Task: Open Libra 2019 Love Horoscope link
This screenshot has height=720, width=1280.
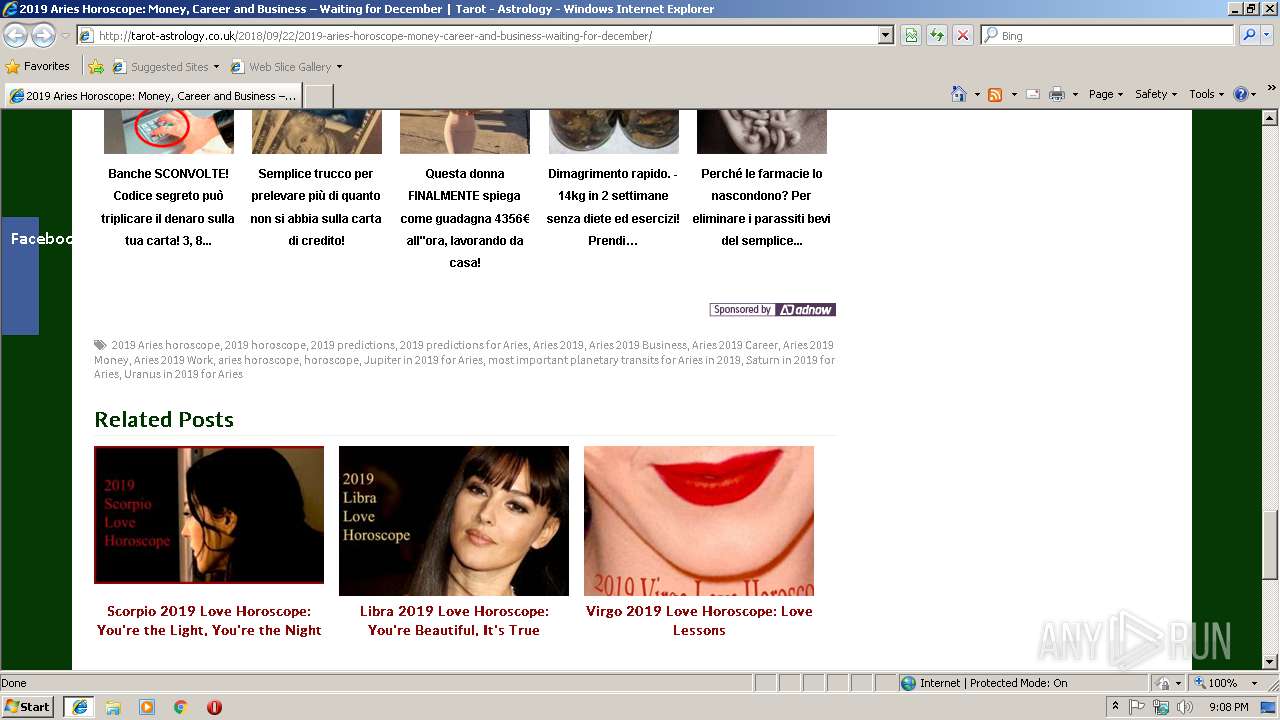Action: [454, 621]
